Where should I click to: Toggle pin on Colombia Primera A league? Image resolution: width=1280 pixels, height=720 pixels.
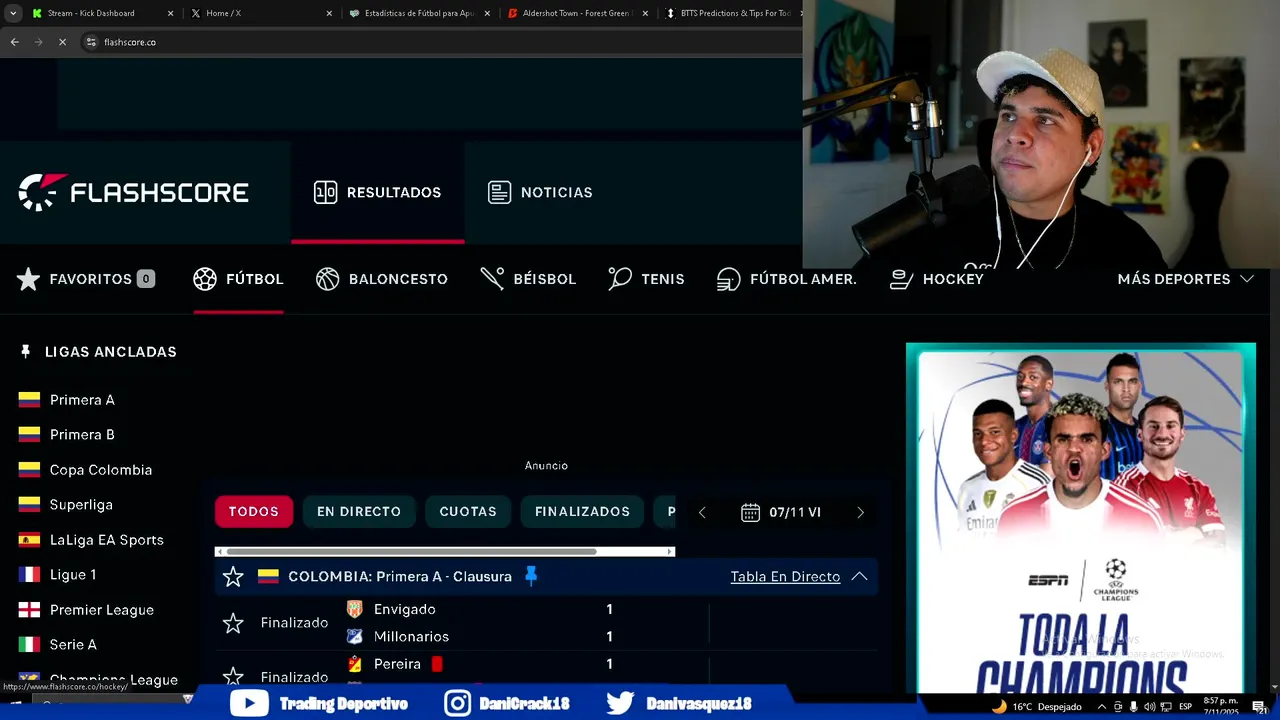pos(531,576)
